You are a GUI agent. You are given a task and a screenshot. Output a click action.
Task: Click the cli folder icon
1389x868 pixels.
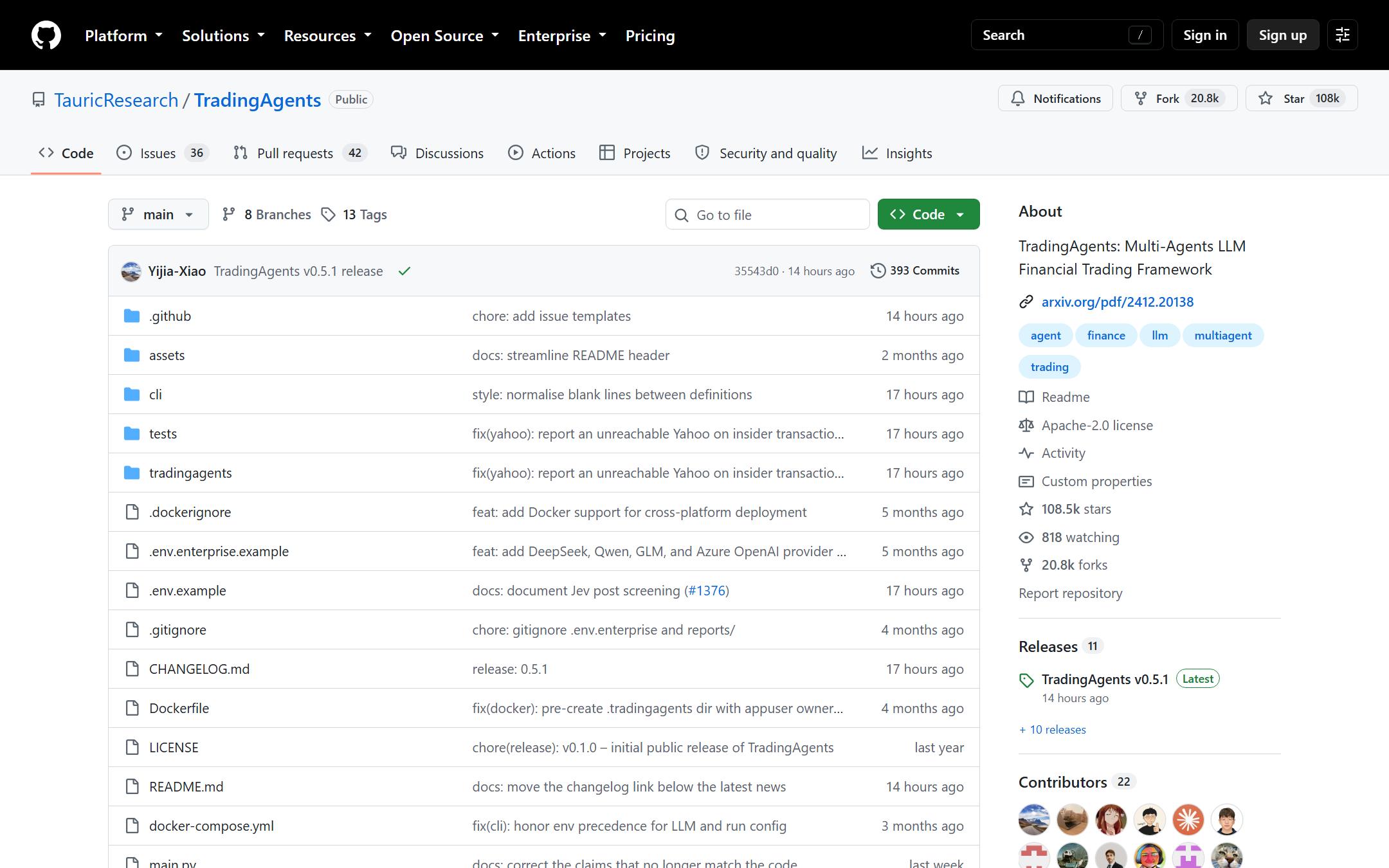click(x=132, y=394)
